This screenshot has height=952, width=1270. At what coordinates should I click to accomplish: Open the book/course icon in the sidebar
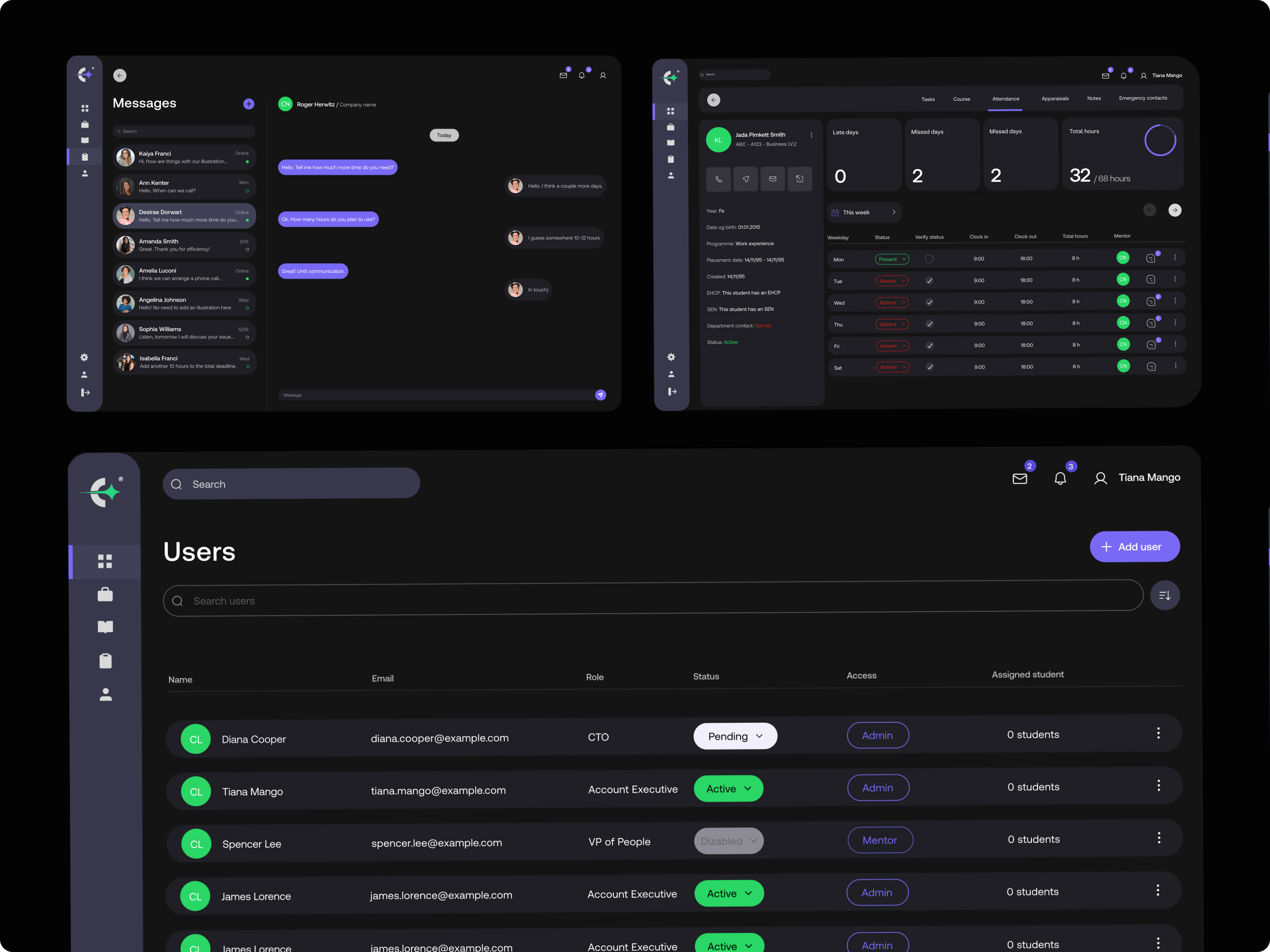click(x=105, y=627)
